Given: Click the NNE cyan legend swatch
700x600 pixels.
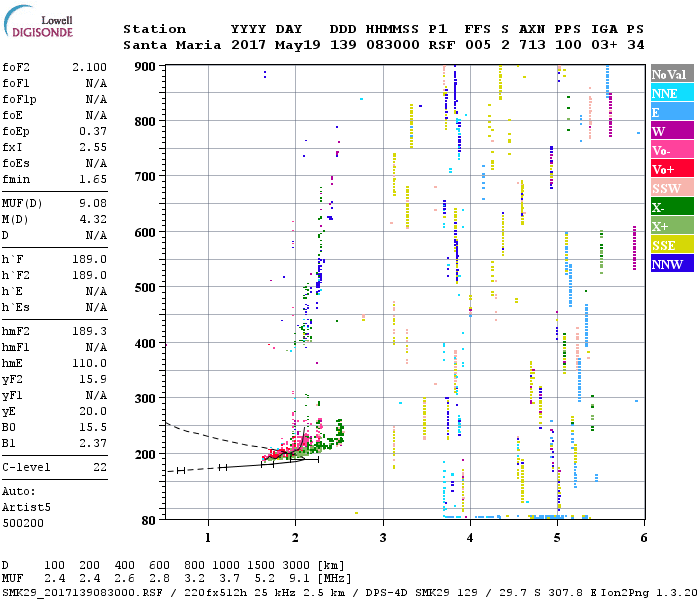Looking at the screenshot, I should pos(672,93).
